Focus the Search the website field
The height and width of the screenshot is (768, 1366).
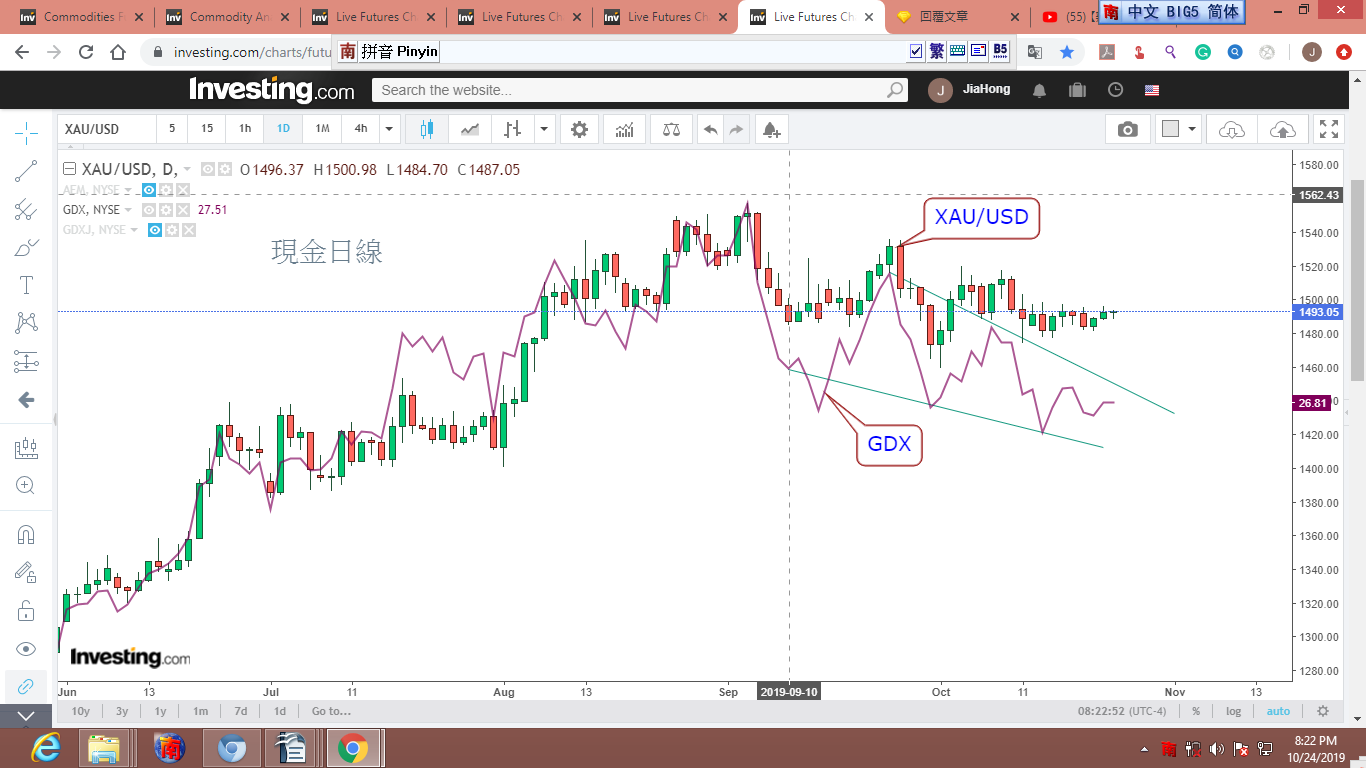[640, 90]
